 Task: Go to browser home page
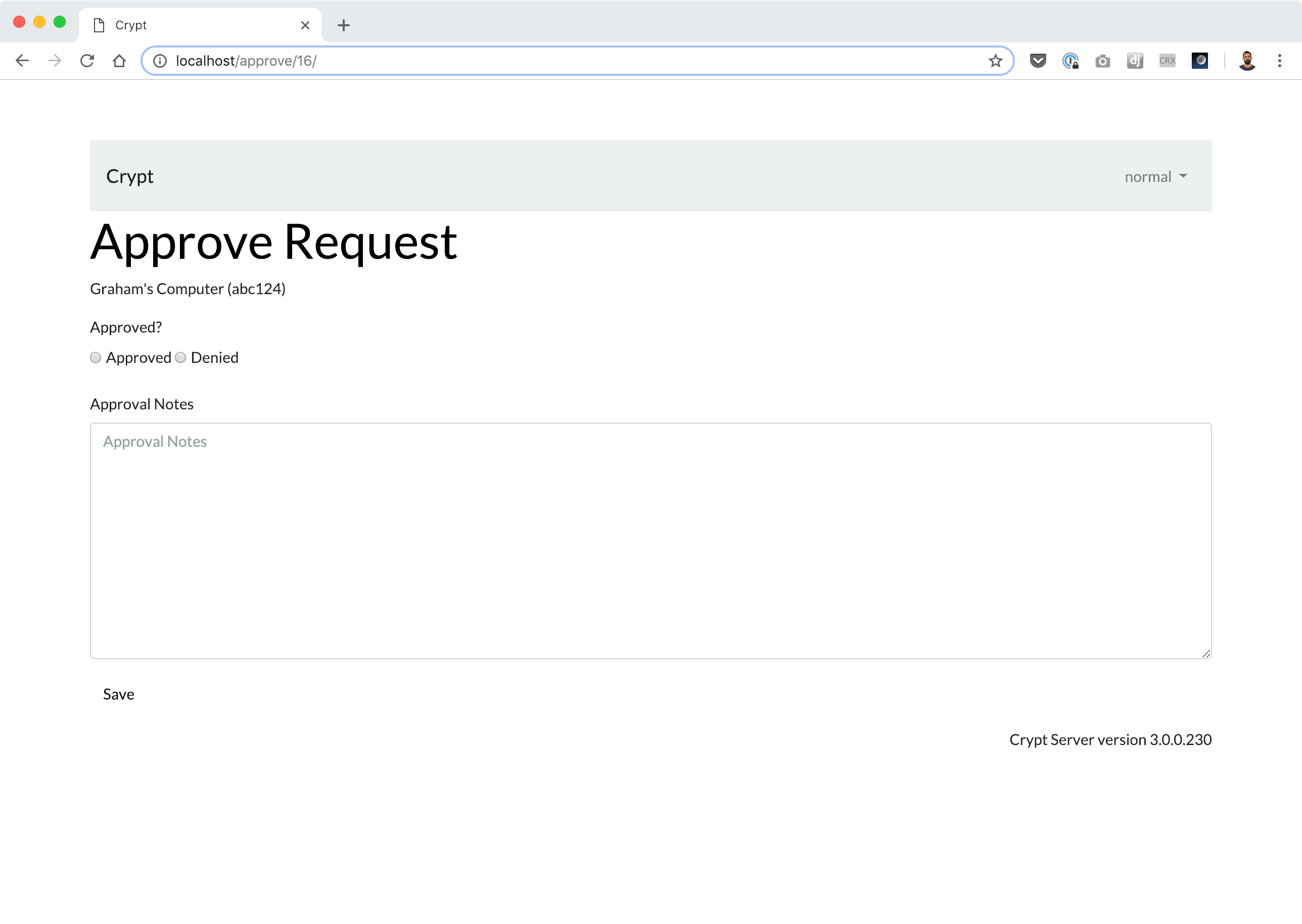119,61
